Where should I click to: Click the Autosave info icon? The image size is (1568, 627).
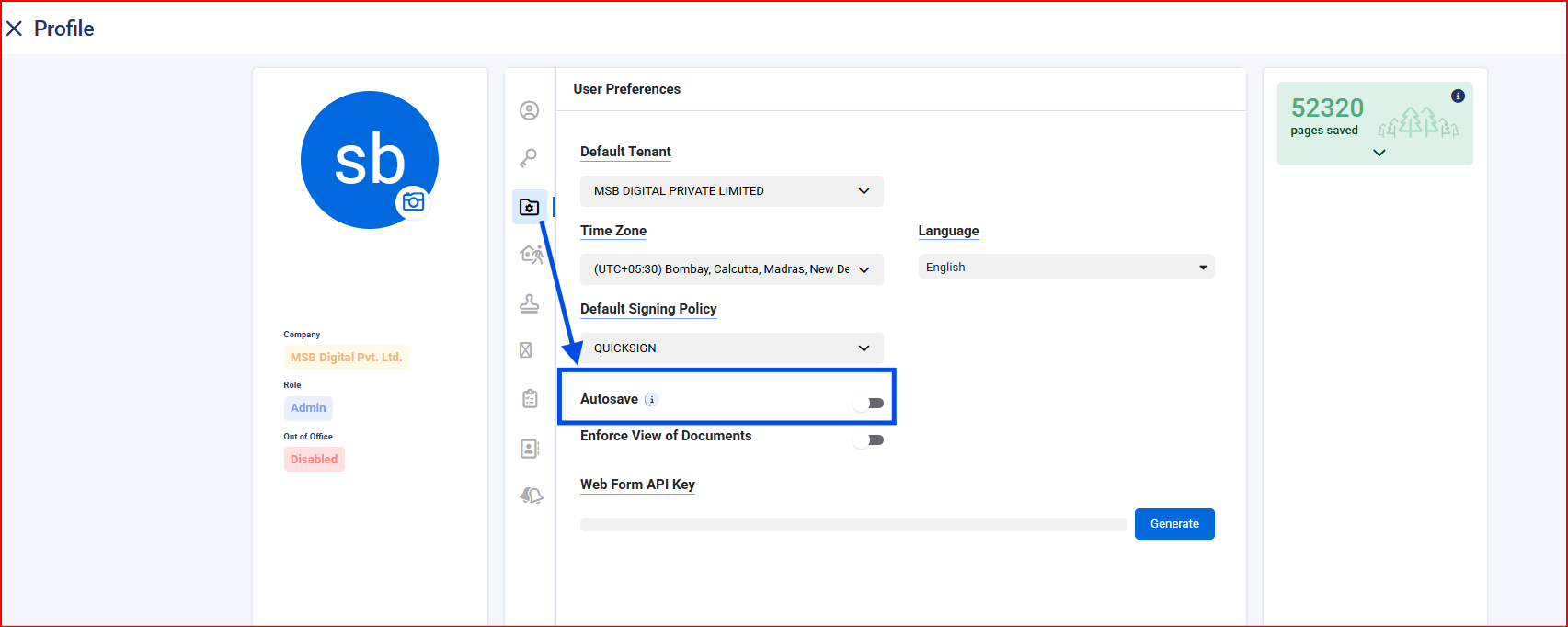(x=651, y=399)
